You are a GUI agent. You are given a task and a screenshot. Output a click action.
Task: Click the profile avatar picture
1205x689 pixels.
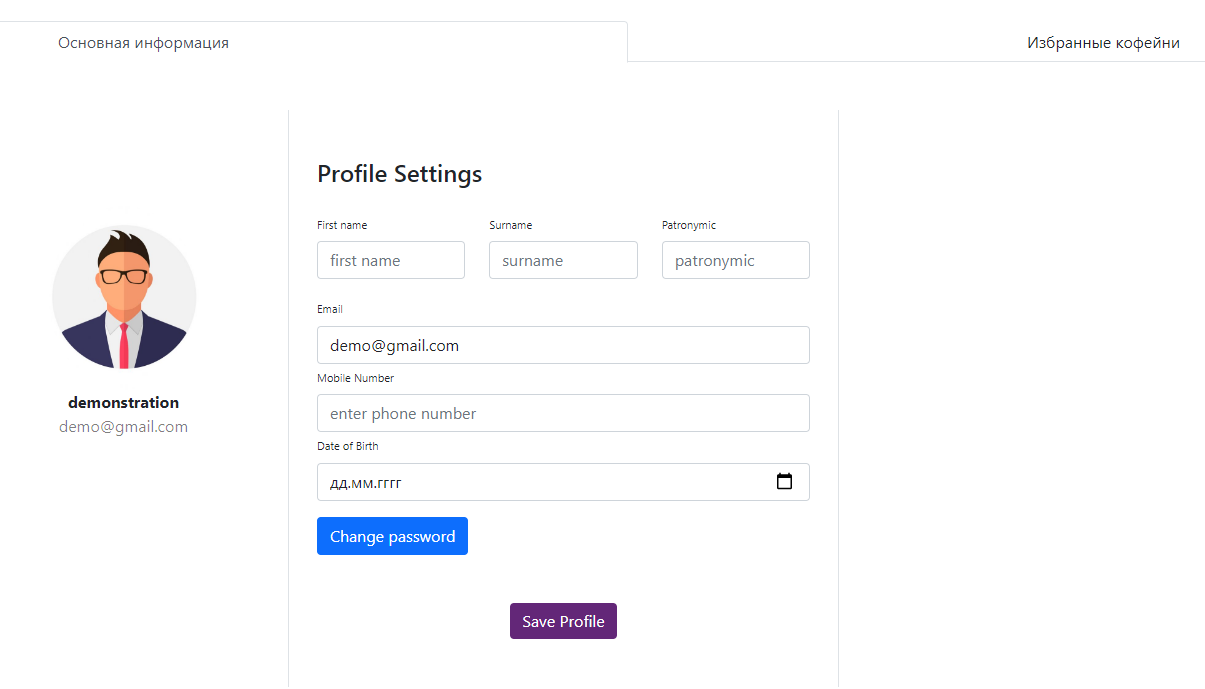(124, 297)
